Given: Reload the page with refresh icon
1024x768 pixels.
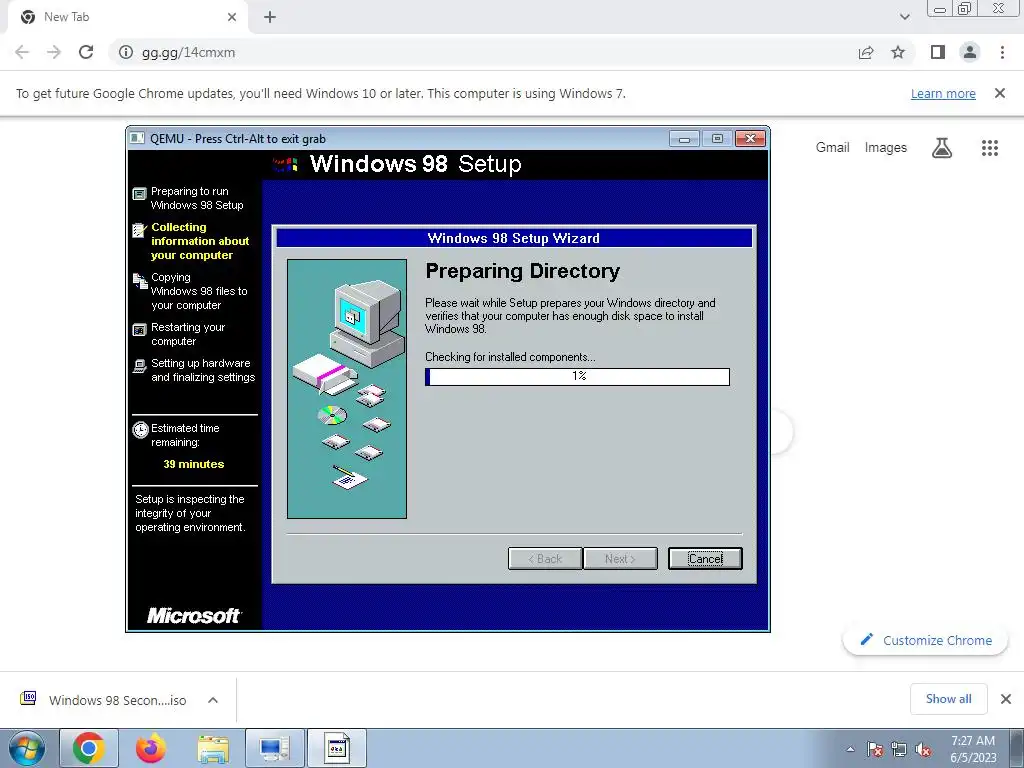Looking at the screenshot, I should 86,52.
